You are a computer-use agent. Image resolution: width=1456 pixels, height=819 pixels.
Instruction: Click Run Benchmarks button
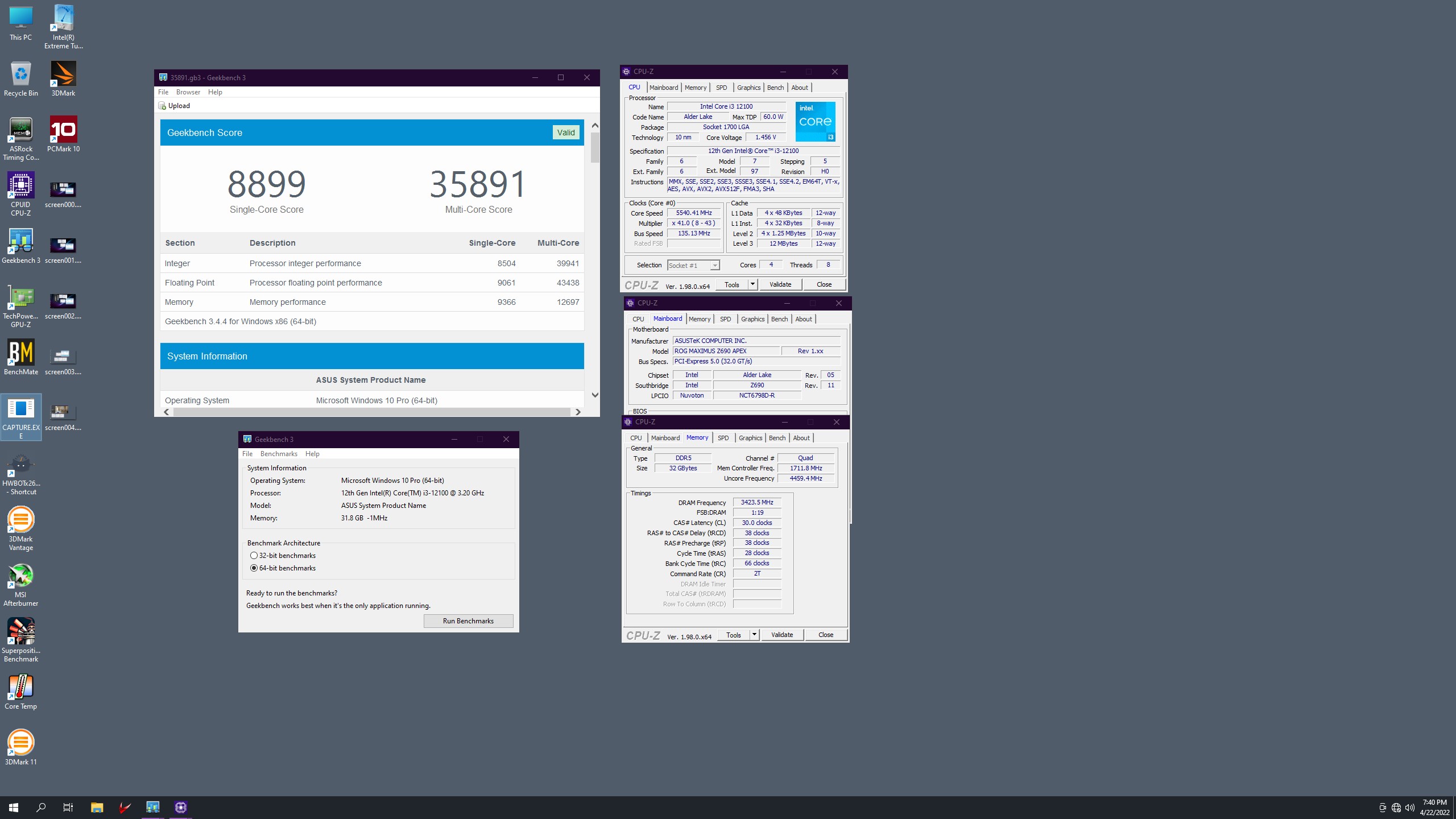pyautogui.click(x=468, y=621)
